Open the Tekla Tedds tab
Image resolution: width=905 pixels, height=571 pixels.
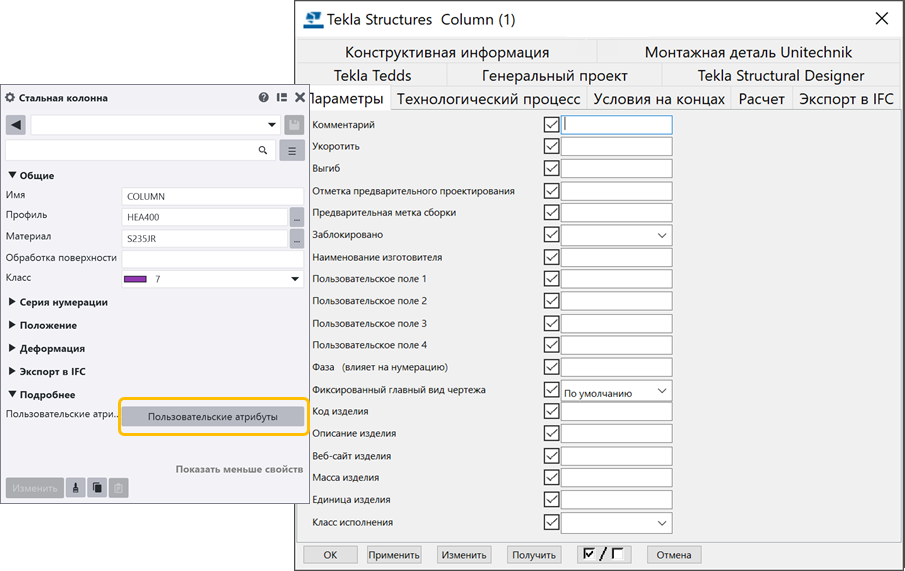[x=372, y=75]
